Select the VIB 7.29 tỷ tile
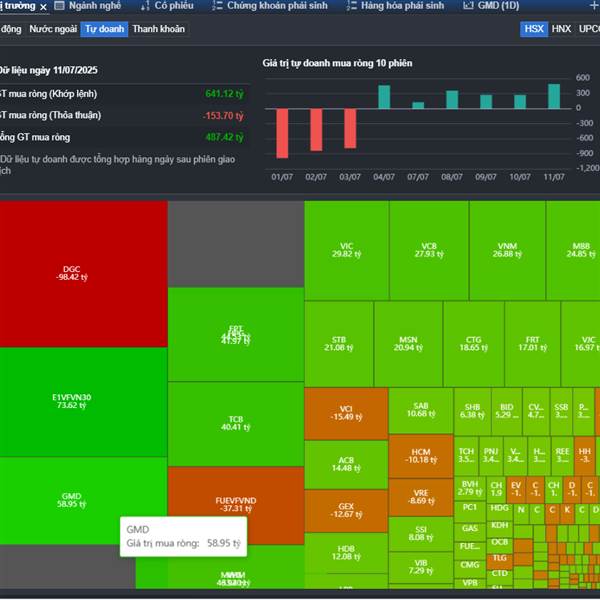The width and height of the screenshot is (600, 600). (421, 567)
